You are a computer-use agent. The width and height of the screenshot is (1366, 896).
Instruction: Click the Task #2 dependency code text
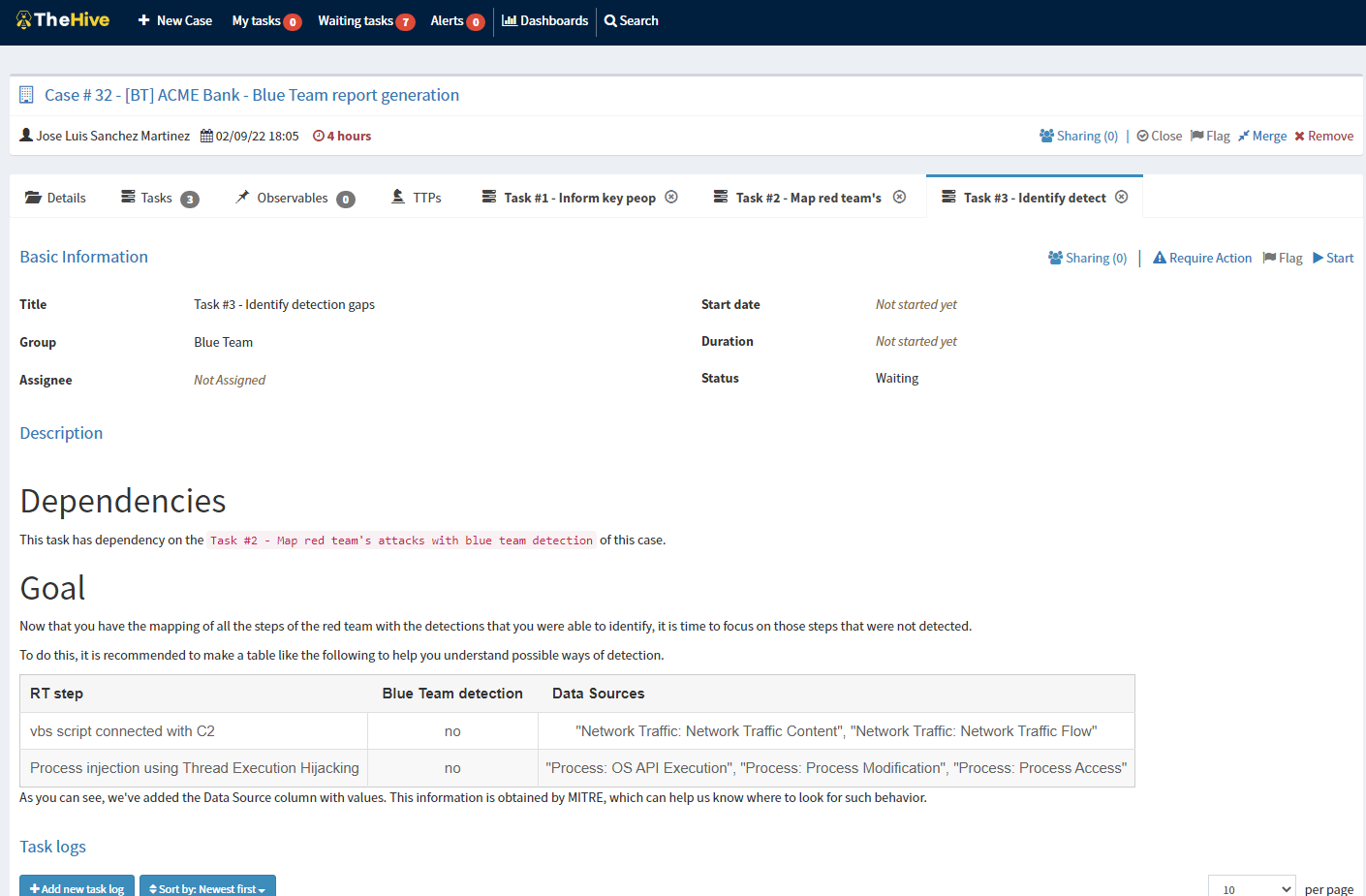[x=401, y=541]
